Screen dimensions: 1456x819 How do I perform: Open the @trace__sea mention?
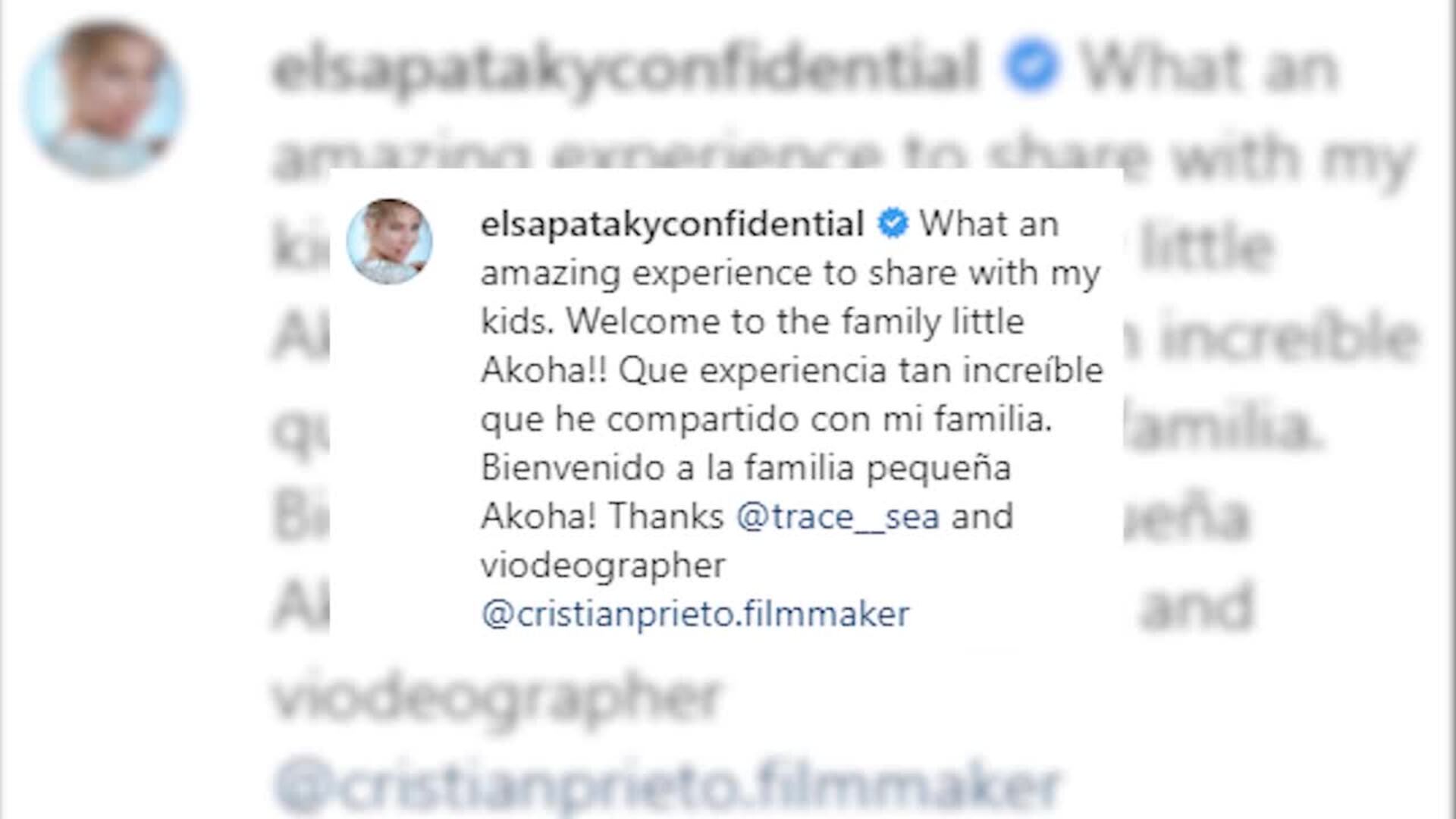838,516
